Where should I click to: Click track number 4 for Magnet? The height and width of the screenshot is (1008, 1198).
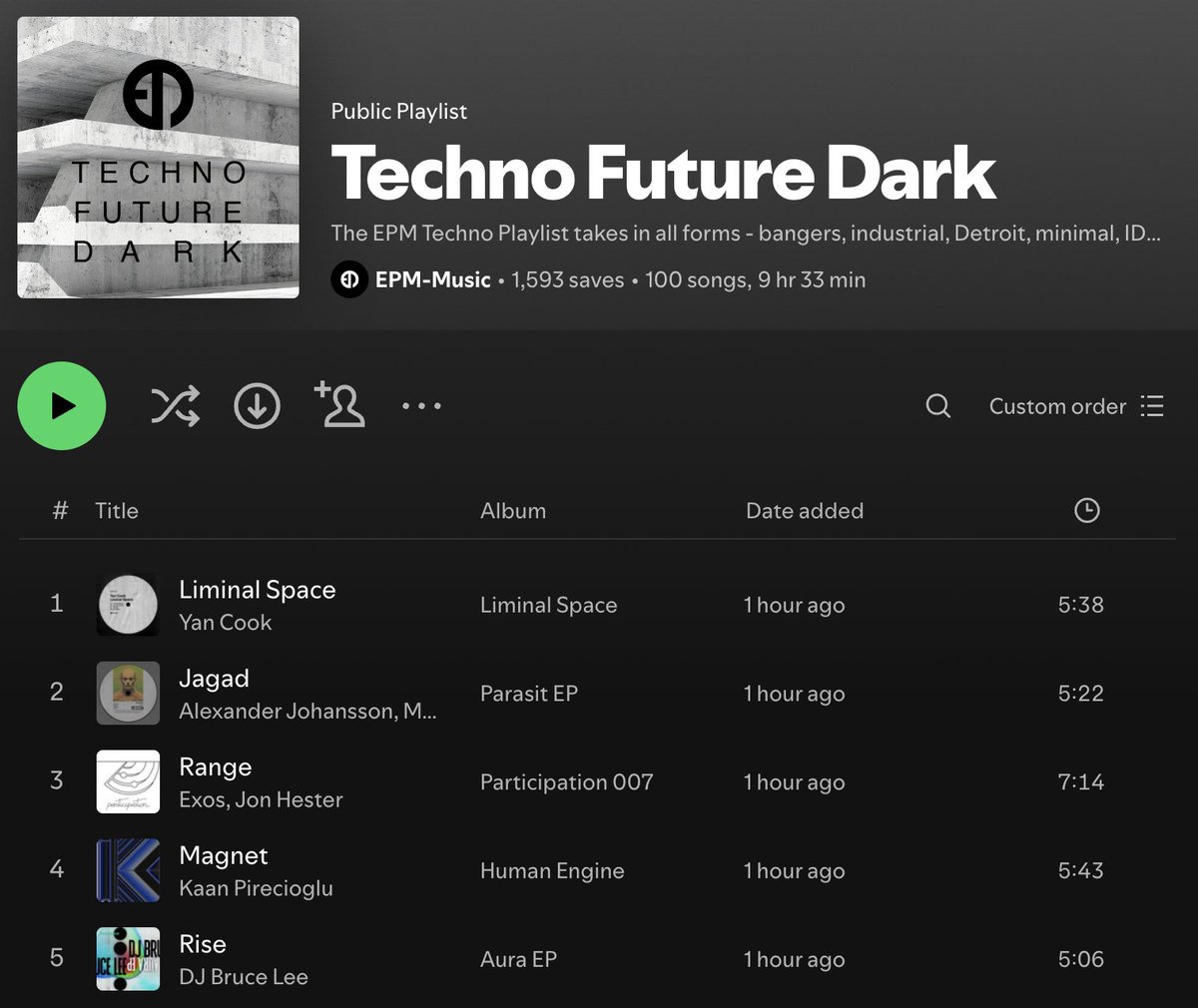[57, 869]
